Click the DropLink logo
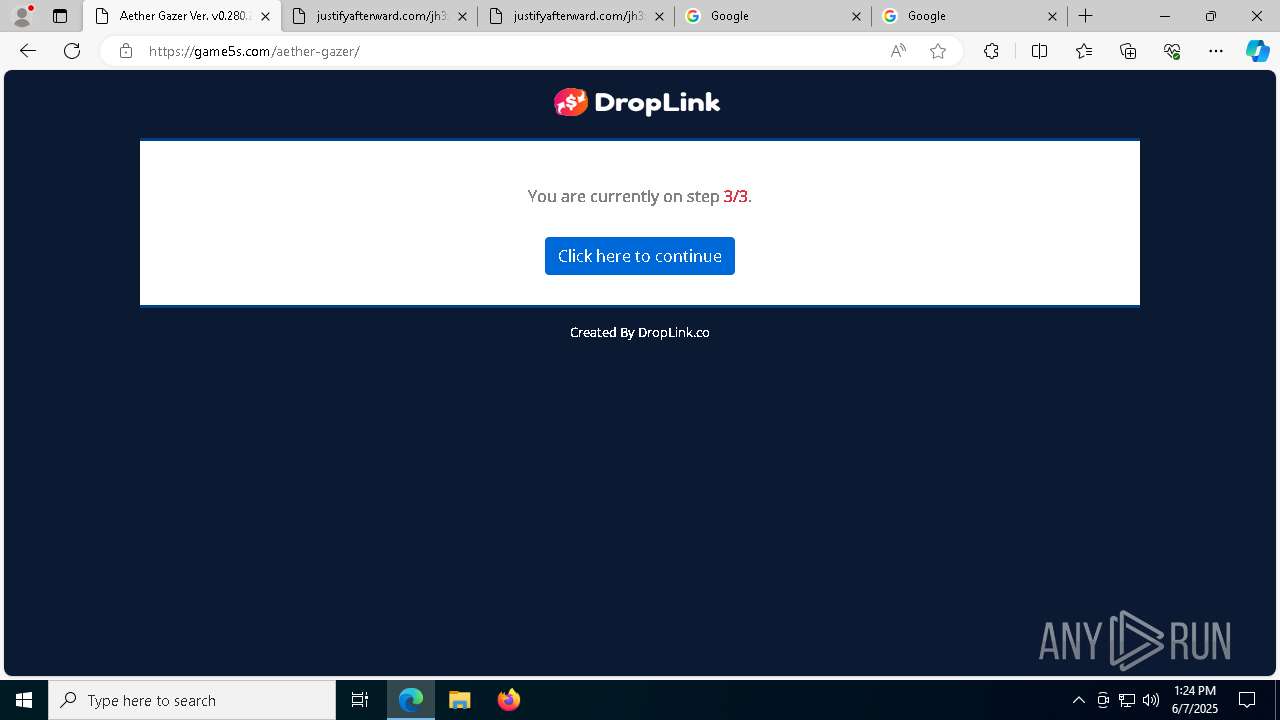 [637, 102]
